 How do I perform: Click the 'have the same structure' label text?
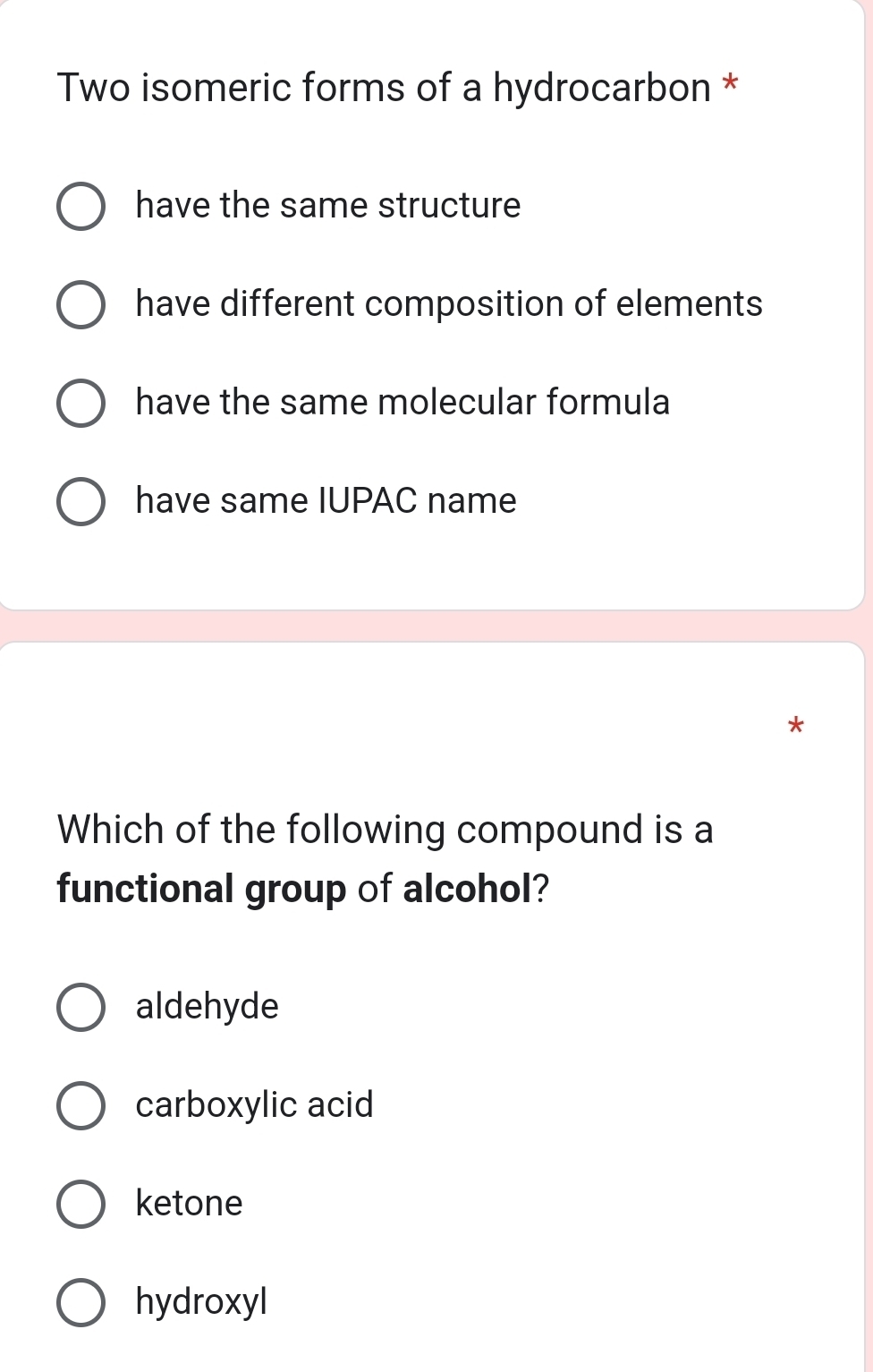click(327, 206)
